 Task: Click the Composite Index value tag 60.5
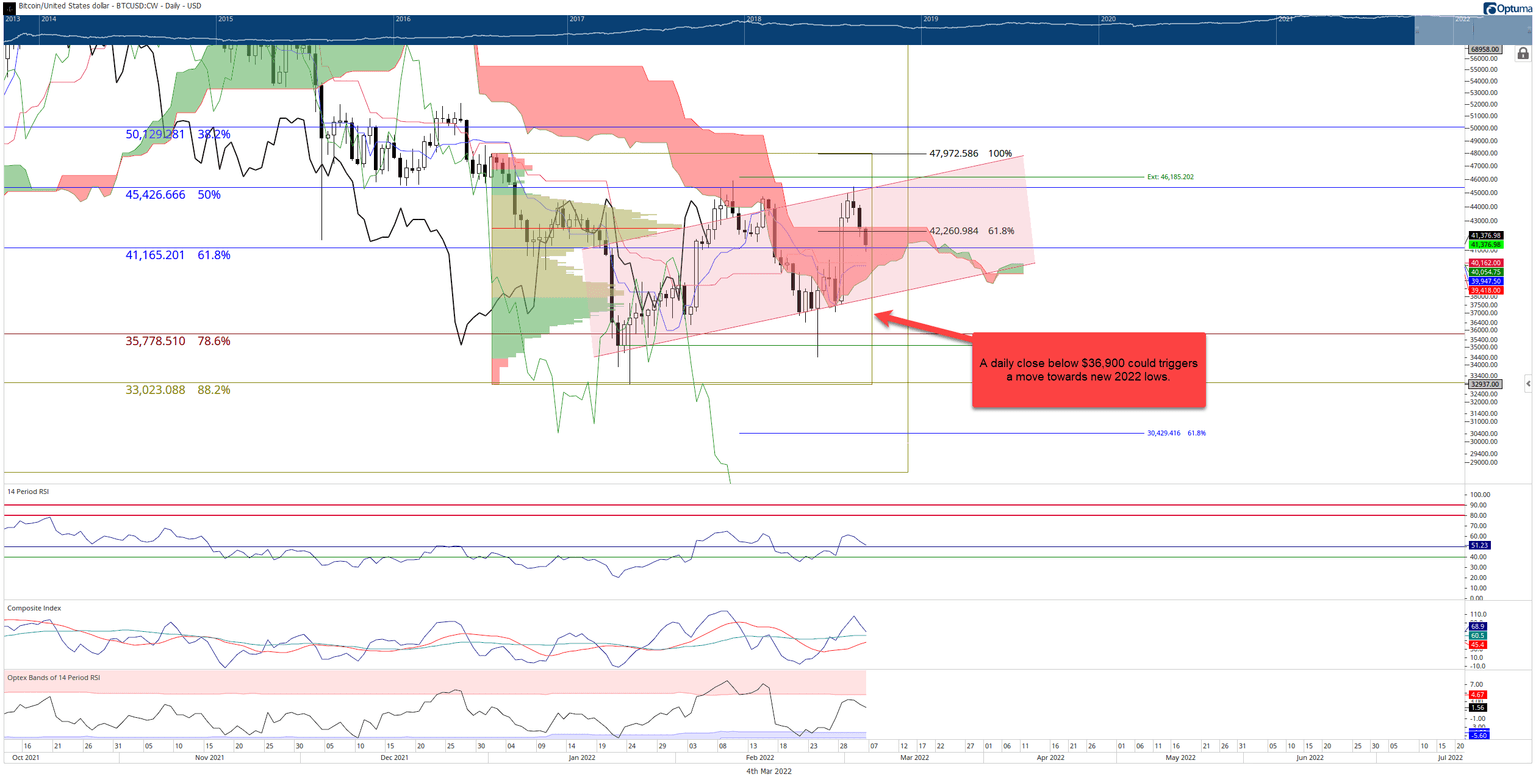1478,635
